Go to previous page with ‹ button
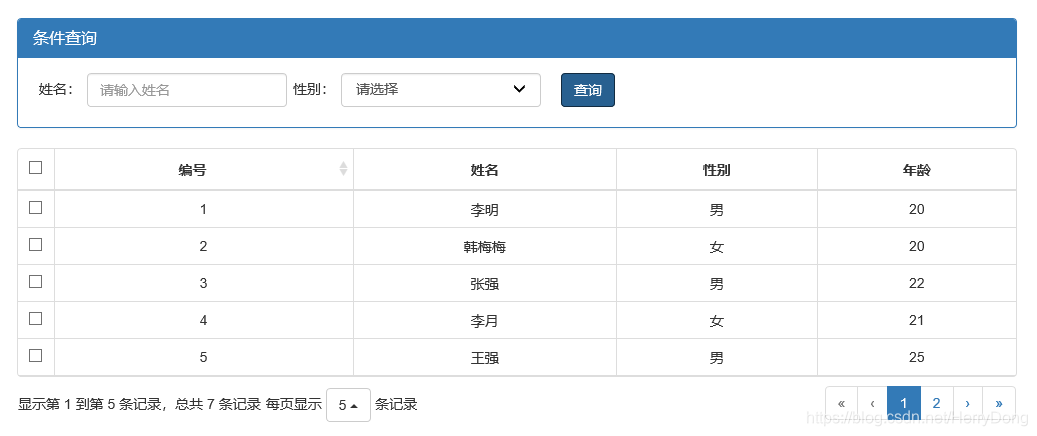This screenshot has height=436, width=1037. [872, 404]
